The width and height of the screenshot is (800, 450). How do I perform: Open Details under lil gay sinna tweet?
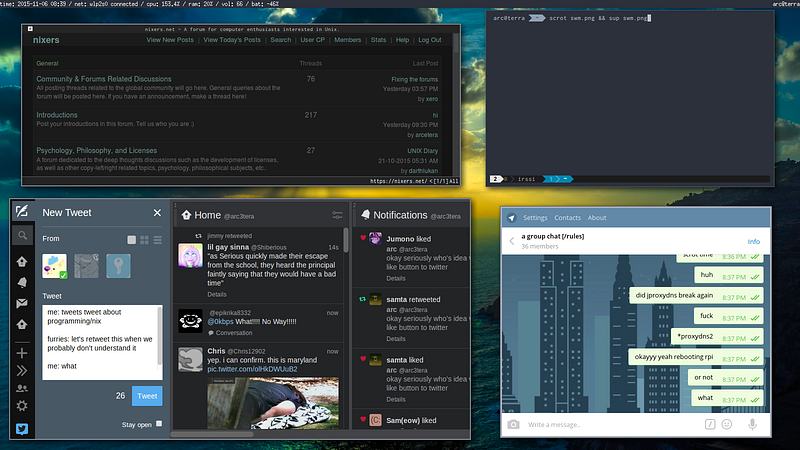[217, 294]
